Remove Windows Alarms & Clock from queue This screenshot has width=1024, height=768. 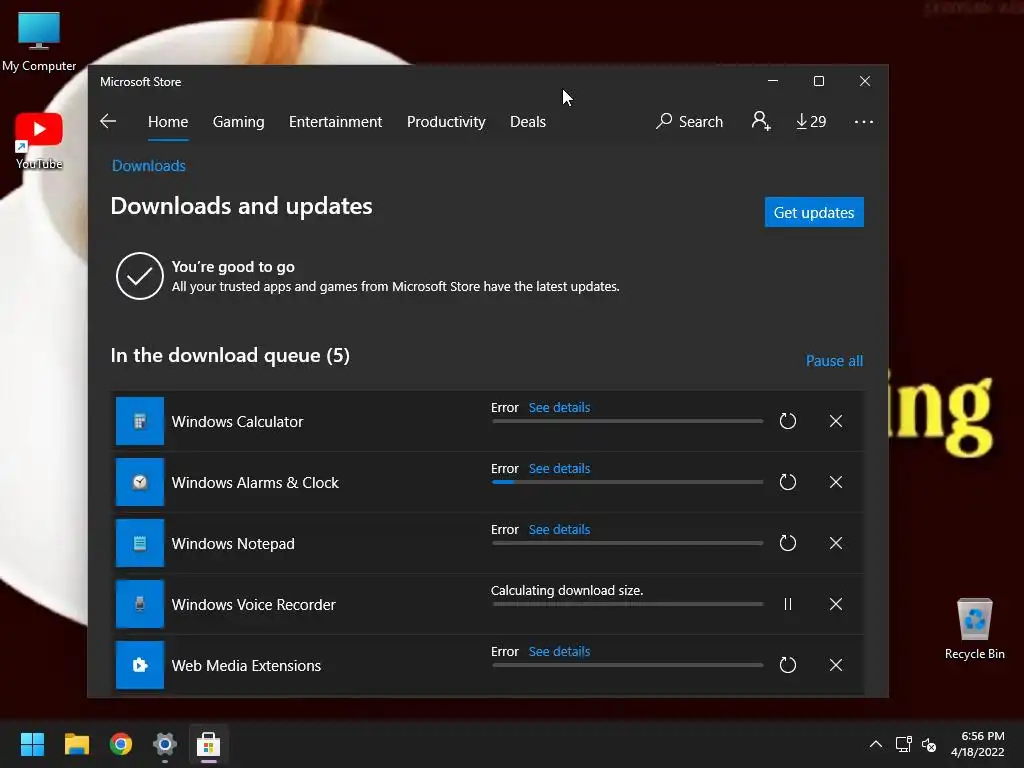[x=835, y=482]
